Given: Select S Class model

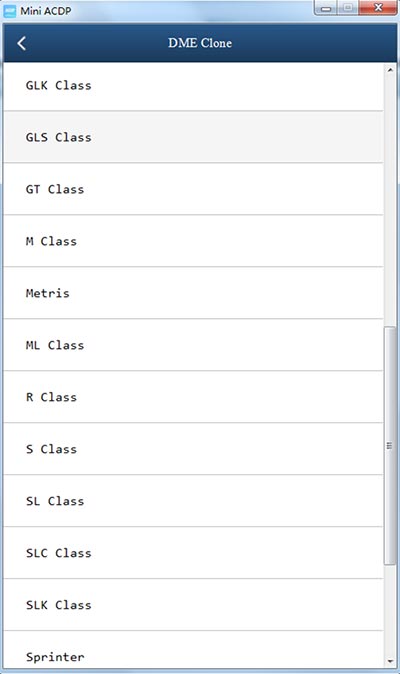Looking at the screenshot, I should [193, 449].
